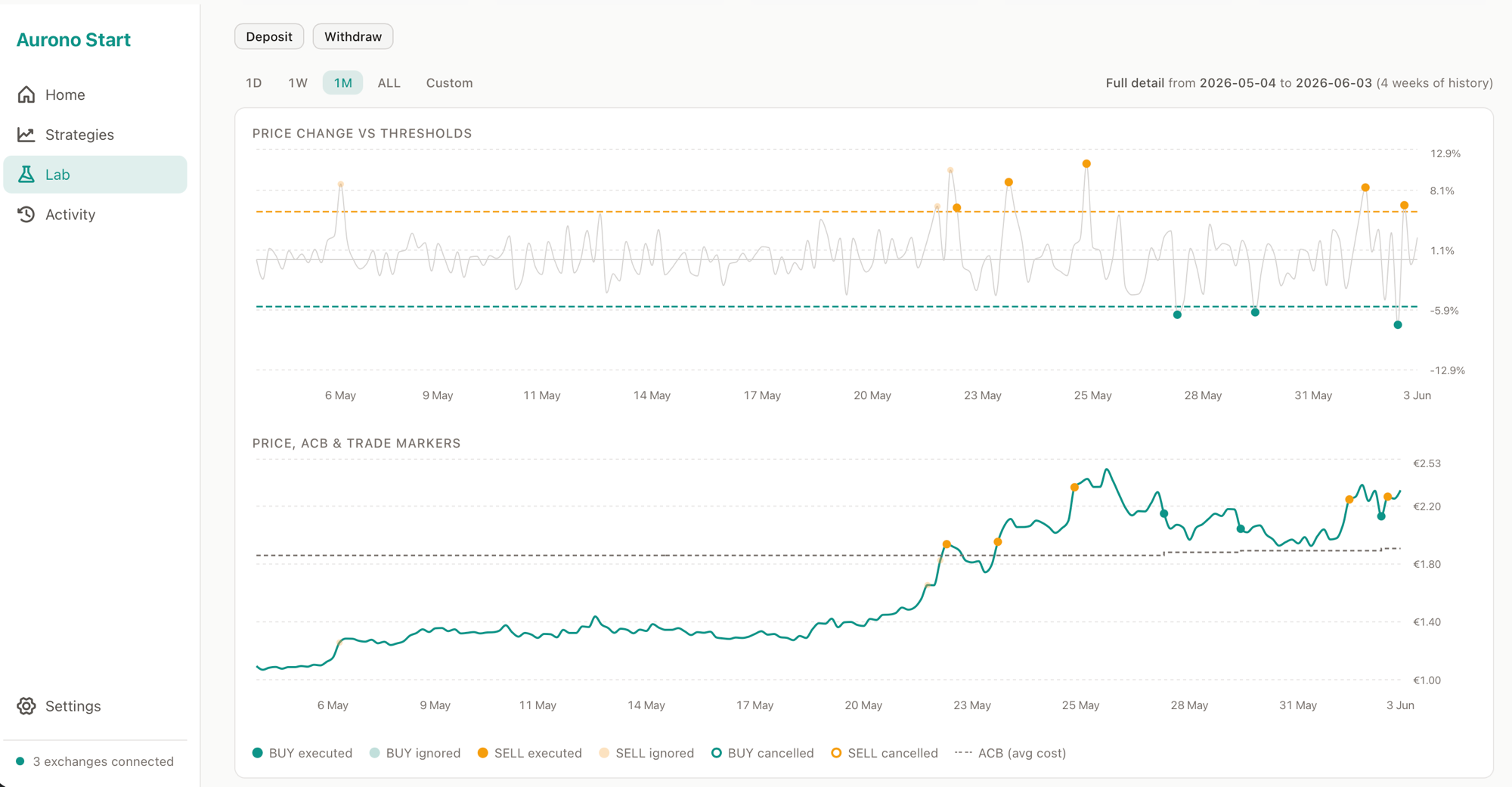
Task: Toggle the BUY executed legend marker
Action: point(258,753)
